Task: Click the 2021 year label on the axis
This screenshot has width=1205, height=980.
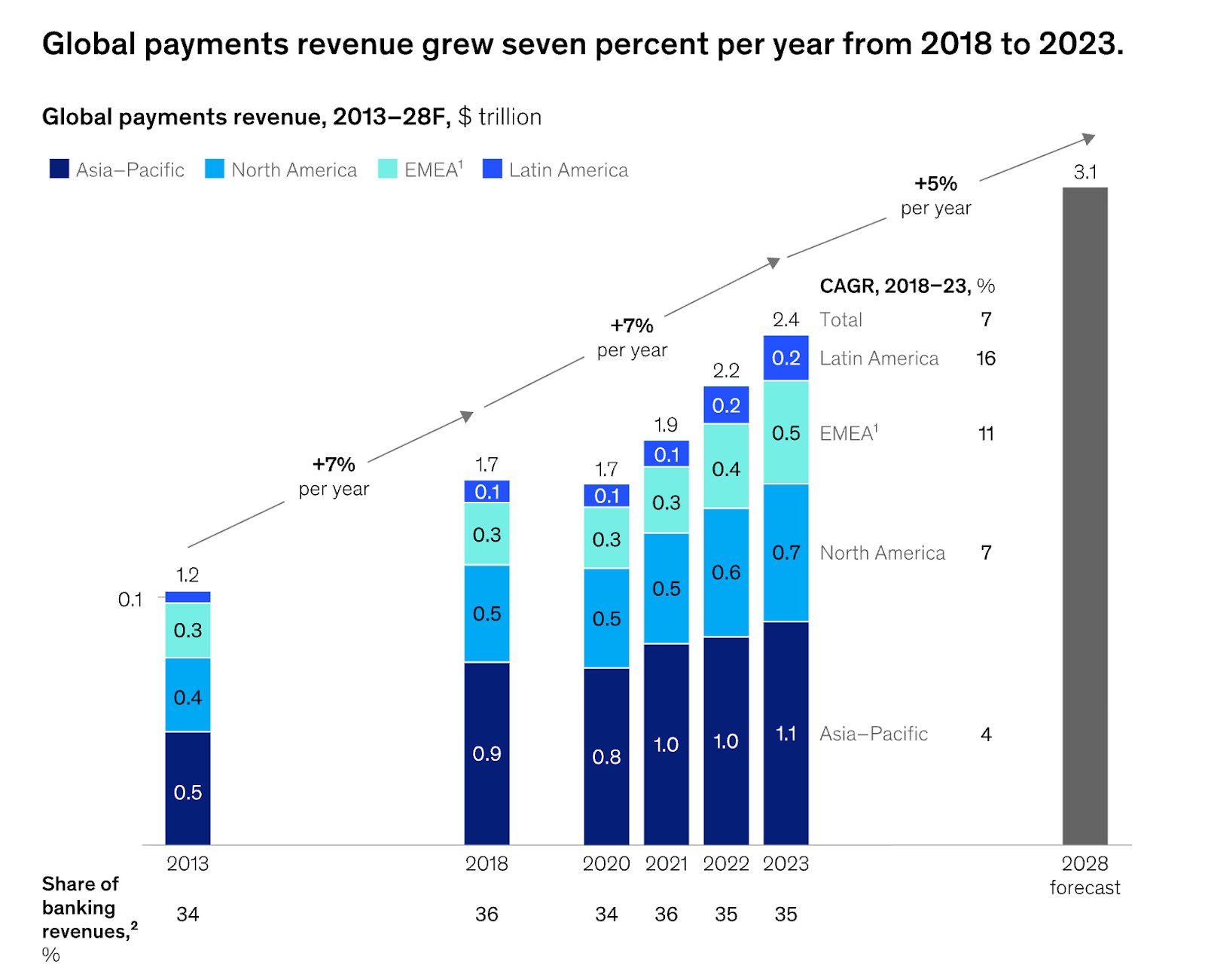Action: [x=666, y=863]
